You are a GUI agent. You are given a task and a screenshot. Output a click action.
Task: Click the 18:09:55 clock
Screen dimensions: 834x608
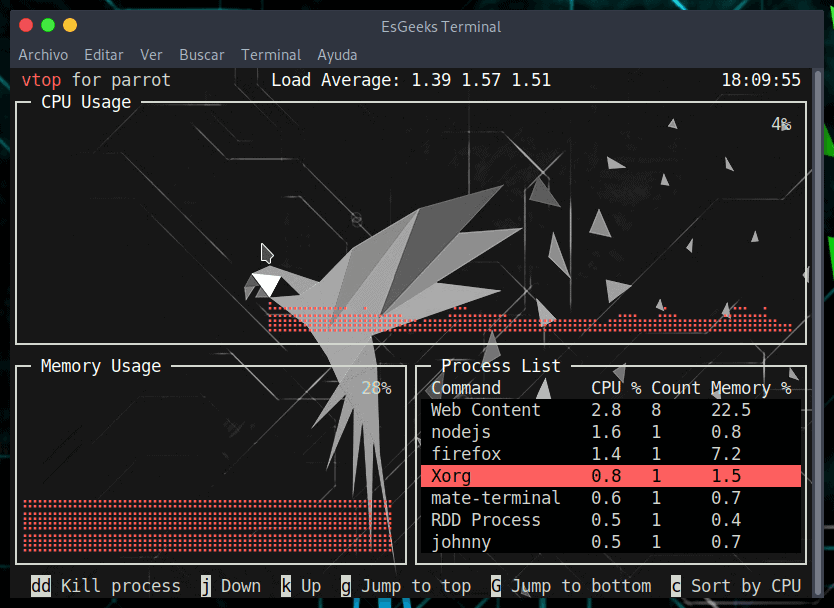[x=761, y=80]
